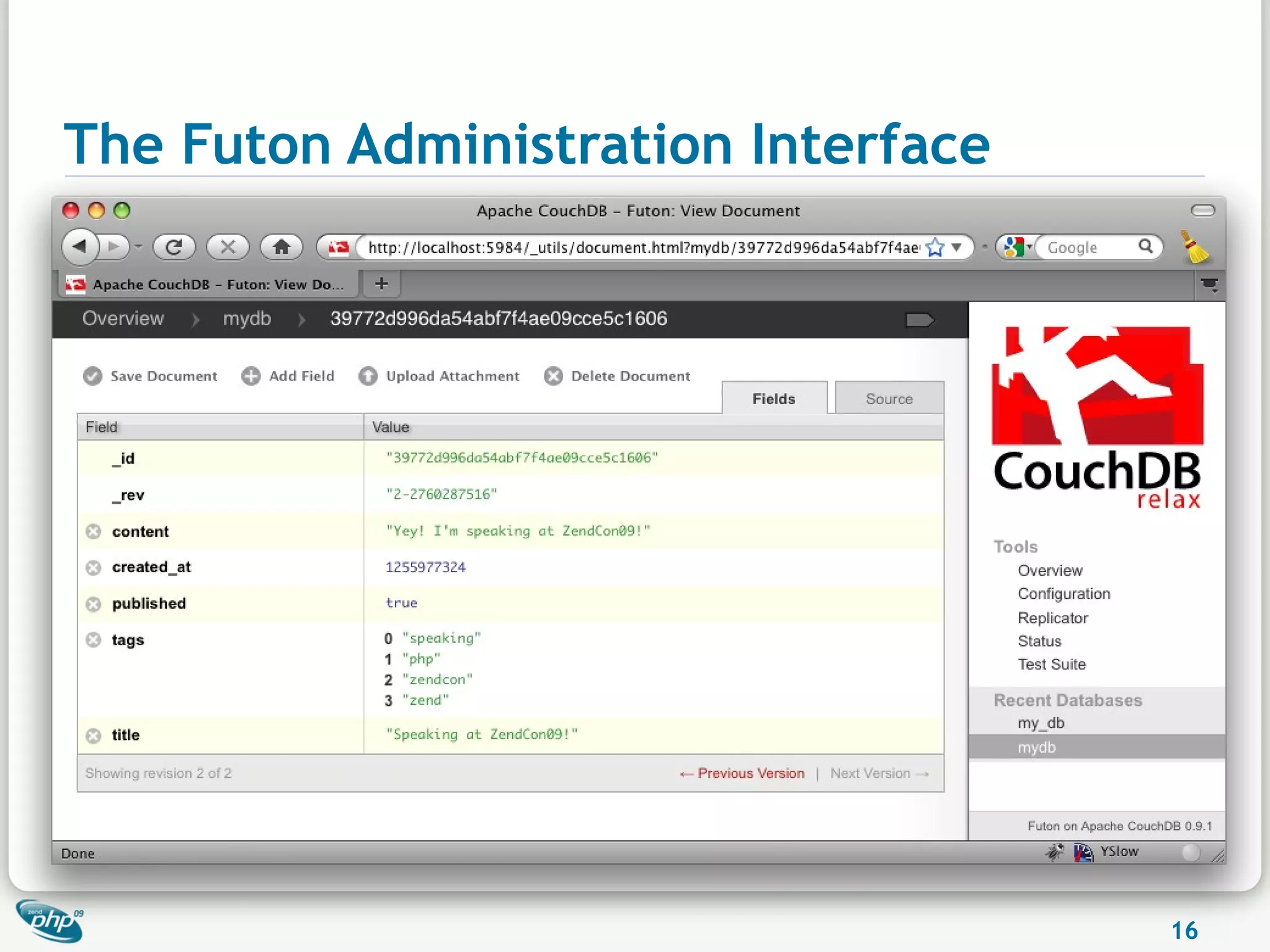Click Add Field
The width and height of the screenshot is (1270, 952).
pyautogui.click(x=288, y=376)
